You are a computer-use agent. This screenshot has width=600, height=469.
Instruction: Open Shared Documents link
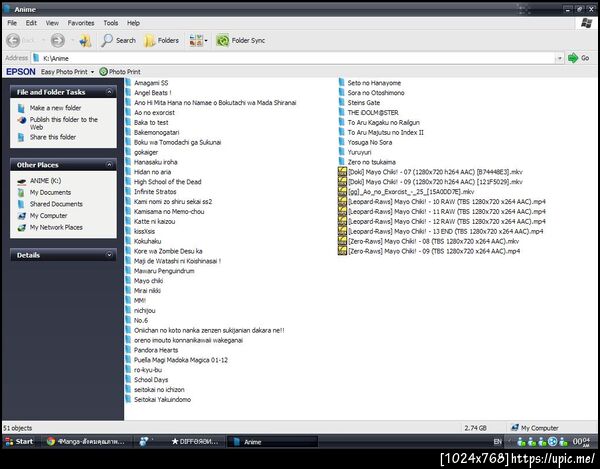point(56,204)
